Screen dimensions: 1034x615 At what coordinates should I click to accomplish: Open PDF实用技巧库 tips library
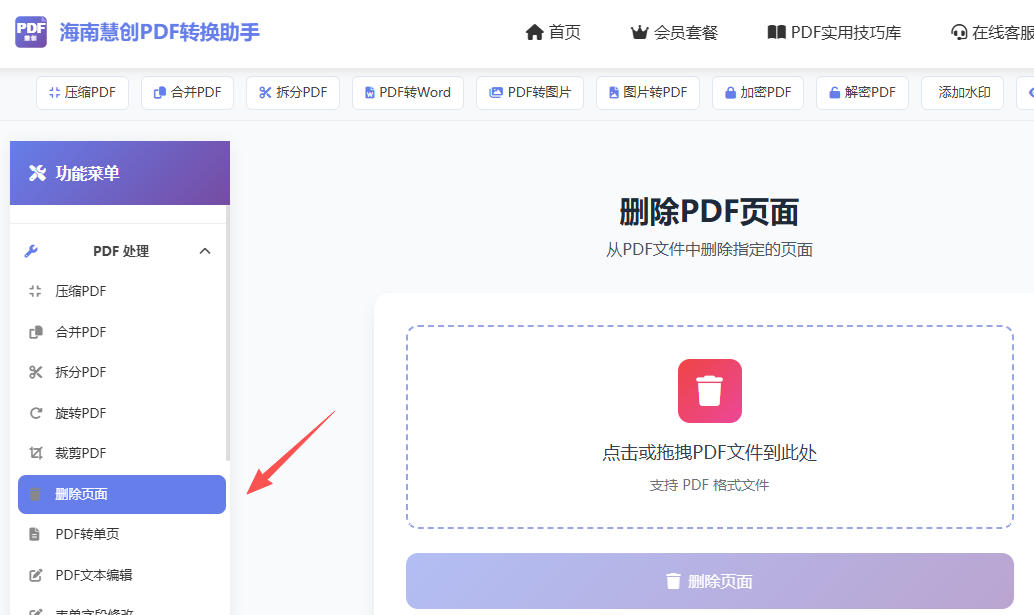coord(834,32)
